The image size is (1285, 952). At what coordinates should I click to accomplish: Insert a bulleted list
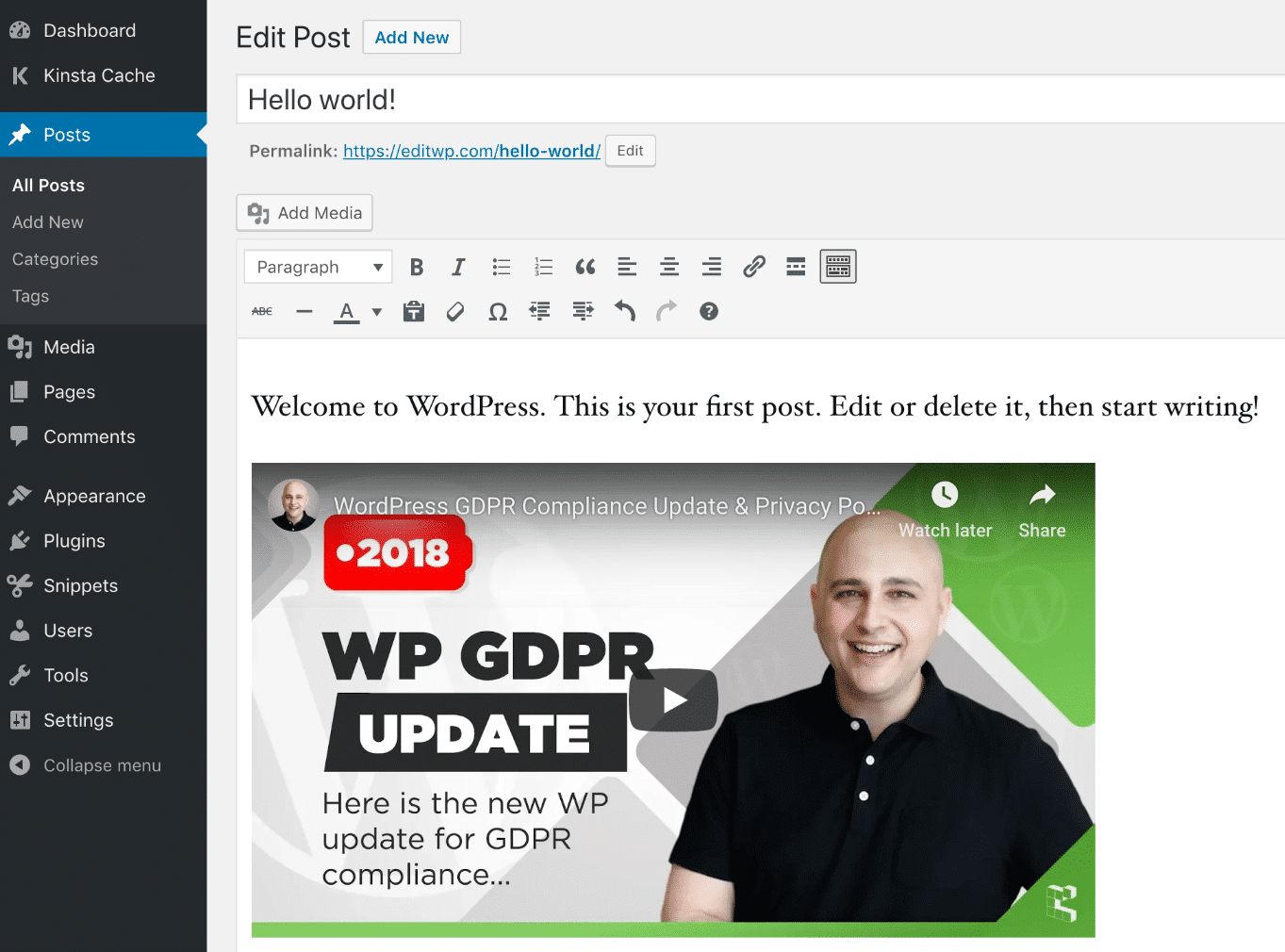pos(501,267)
